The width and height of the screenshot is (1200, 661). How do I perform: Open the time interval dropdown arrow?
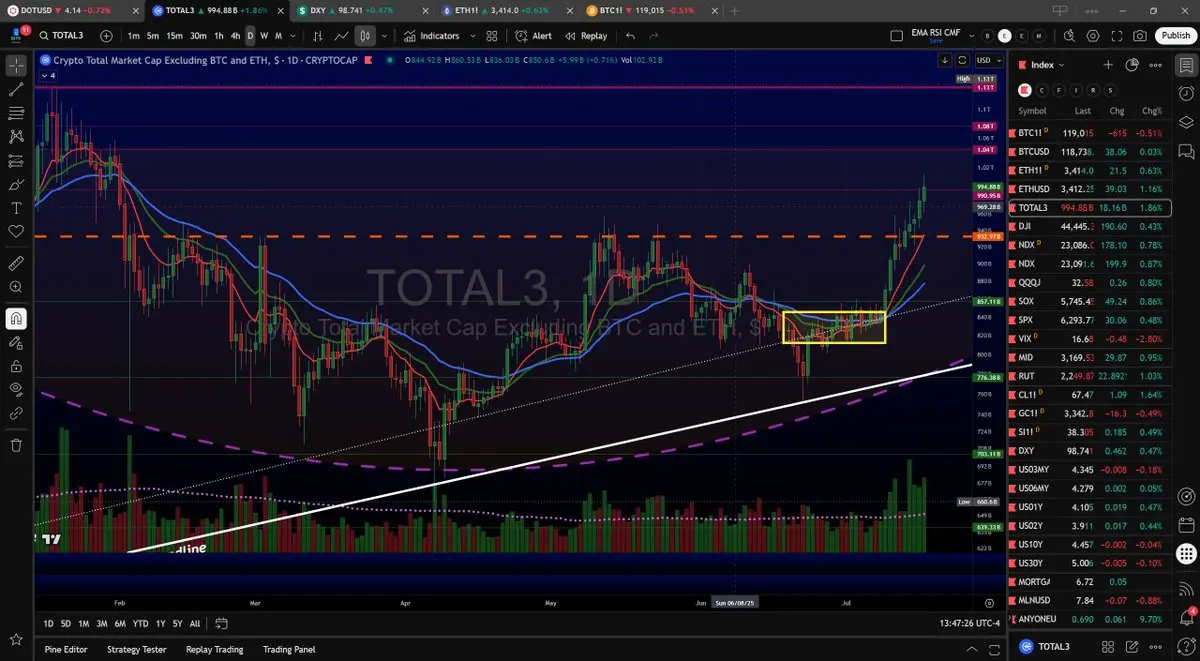coord(292,36)
